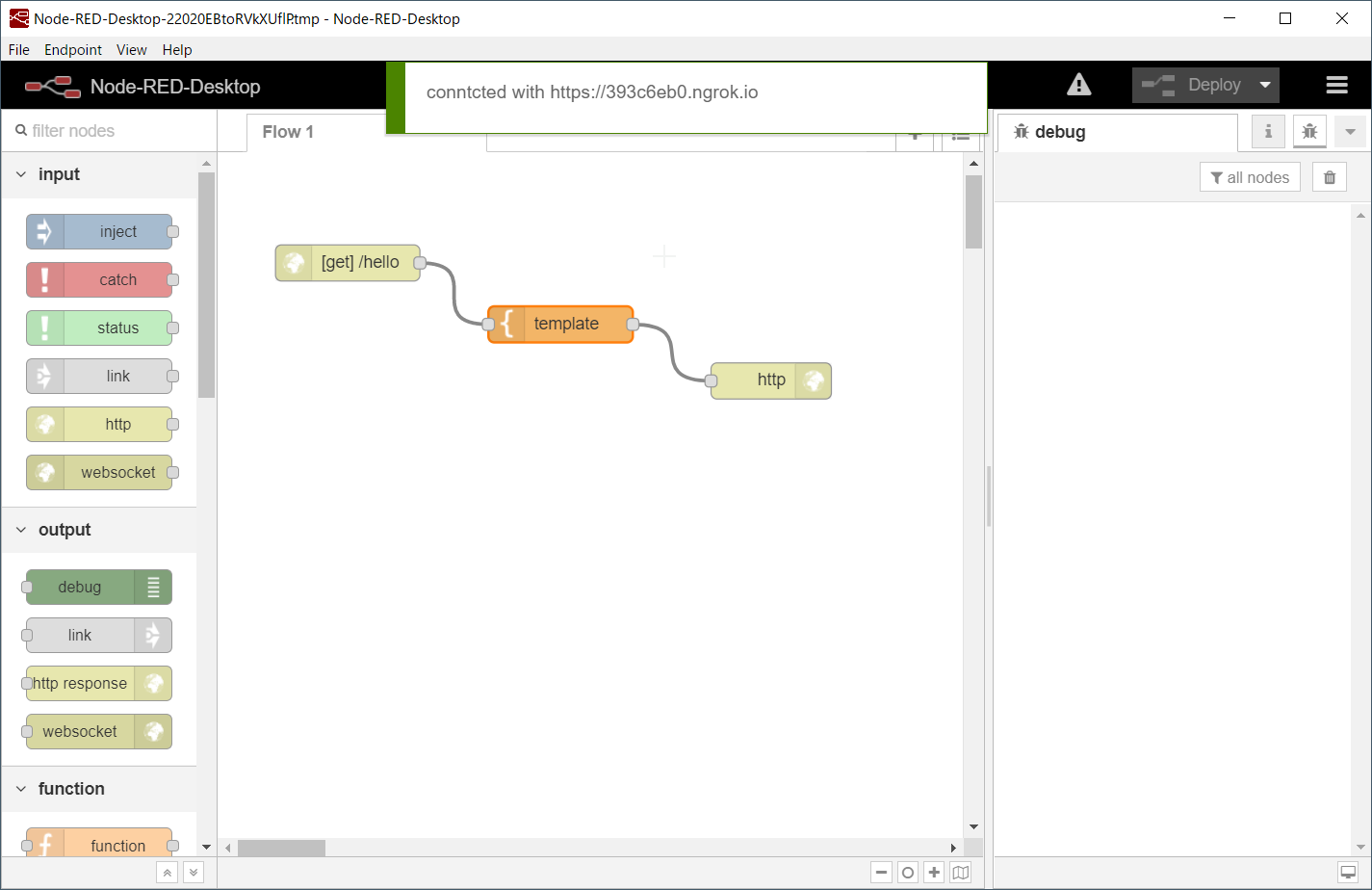Select the catch node in palette
The height and width of the screenshot is (890, 1372).
tap(99, 279)
